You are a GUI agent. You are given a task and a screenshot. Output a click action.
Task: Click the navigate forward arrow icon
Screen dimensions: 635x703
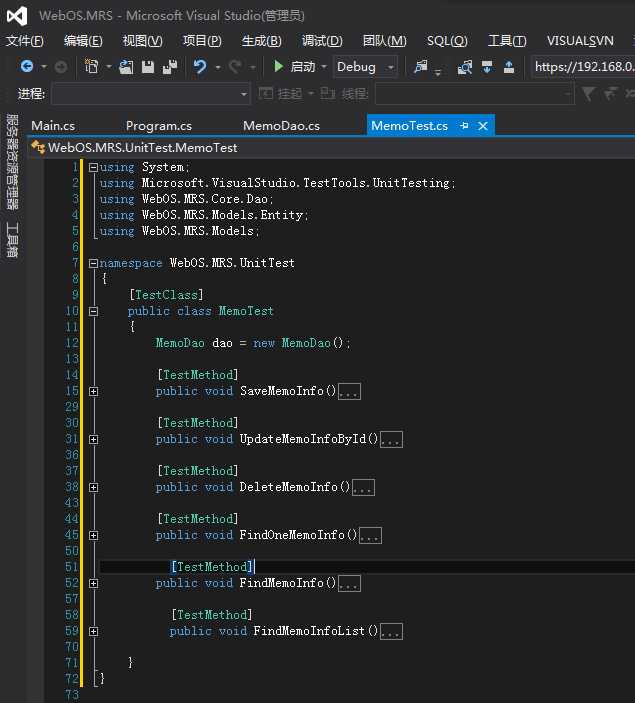[x=61, y=67]
